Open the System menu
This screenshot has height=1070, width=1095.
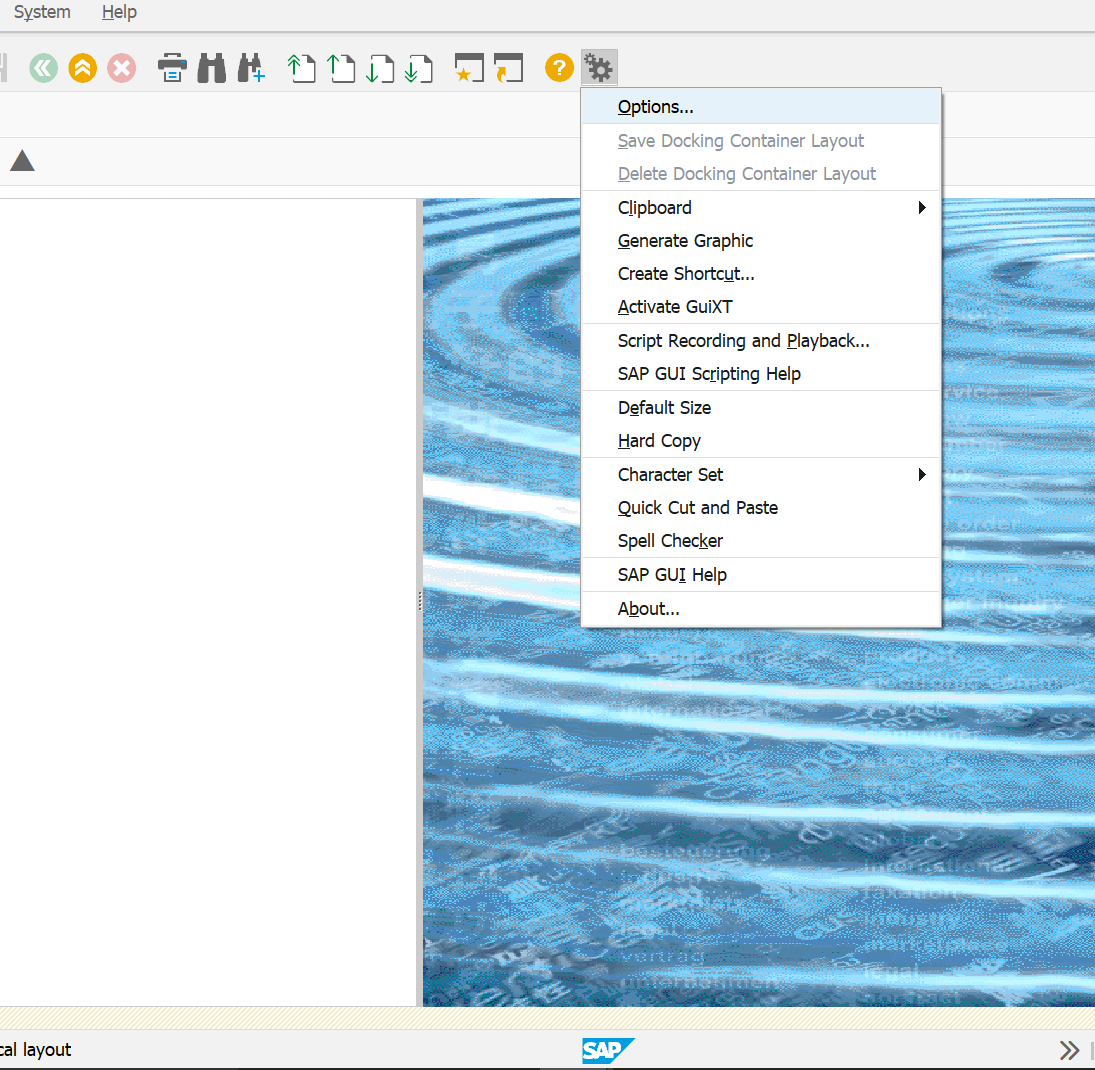coord(41,12)
